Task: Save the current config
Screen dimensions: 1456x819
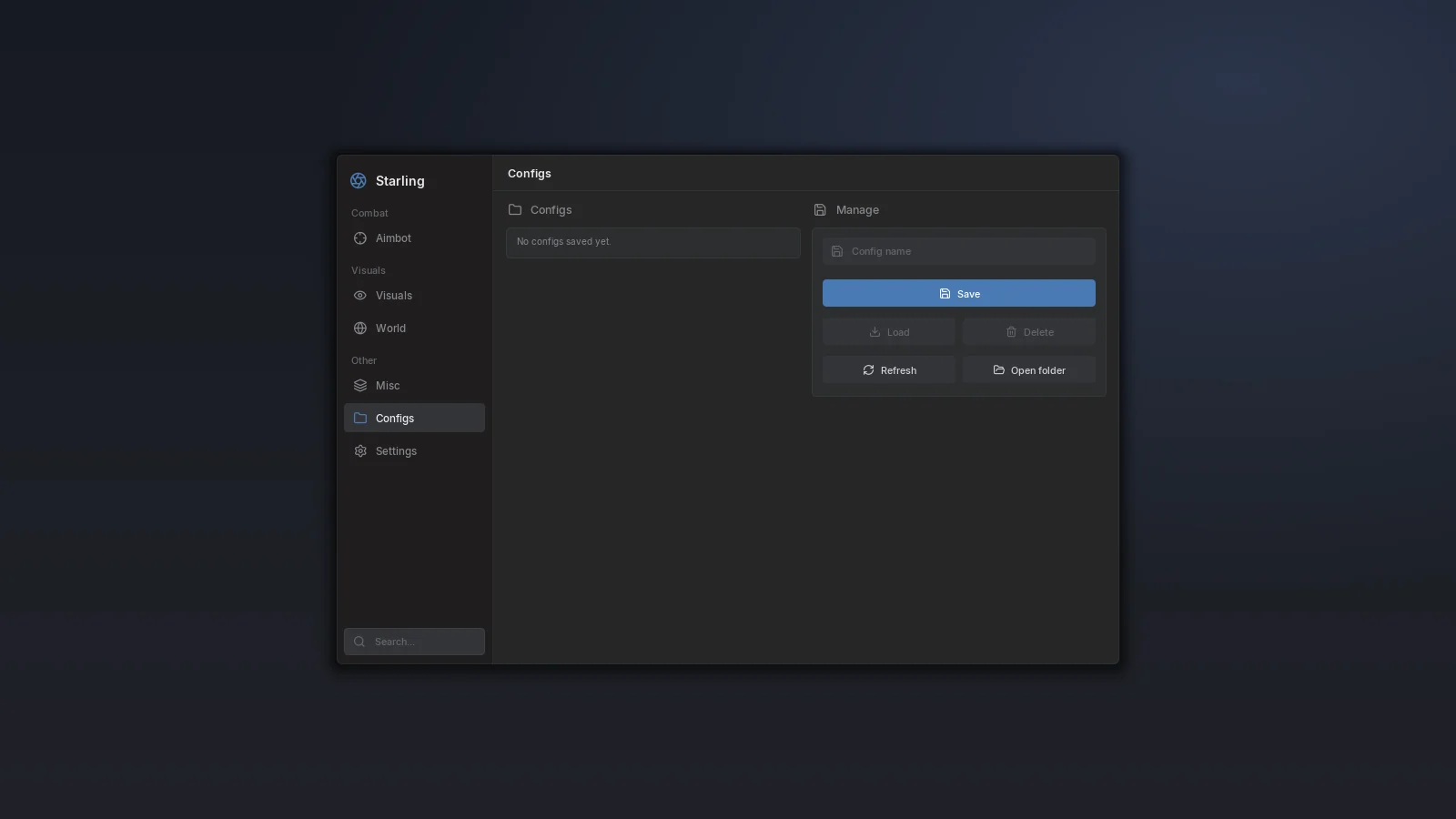Action: click(x=959, y=293)
